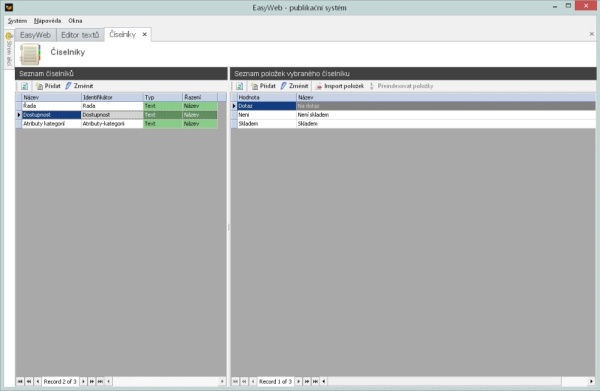Close the tab area with the far-right X
The image size is (600, 391).
coord(592,34)
